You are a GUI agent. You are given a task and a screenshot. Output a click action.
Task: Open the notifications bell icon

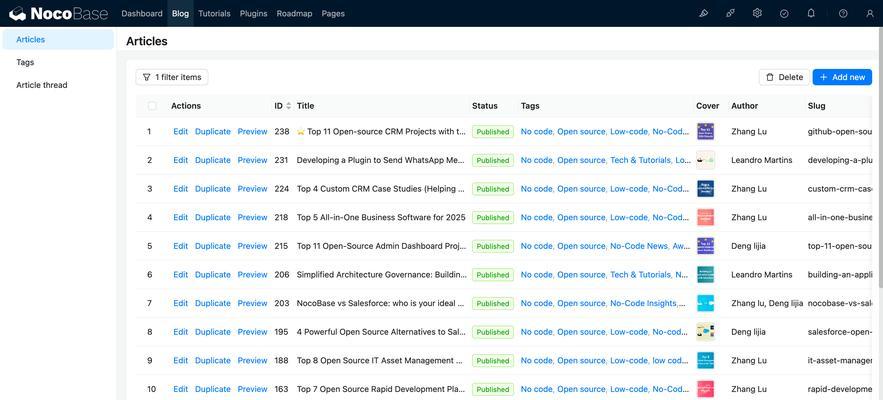[x=811, y=14]
